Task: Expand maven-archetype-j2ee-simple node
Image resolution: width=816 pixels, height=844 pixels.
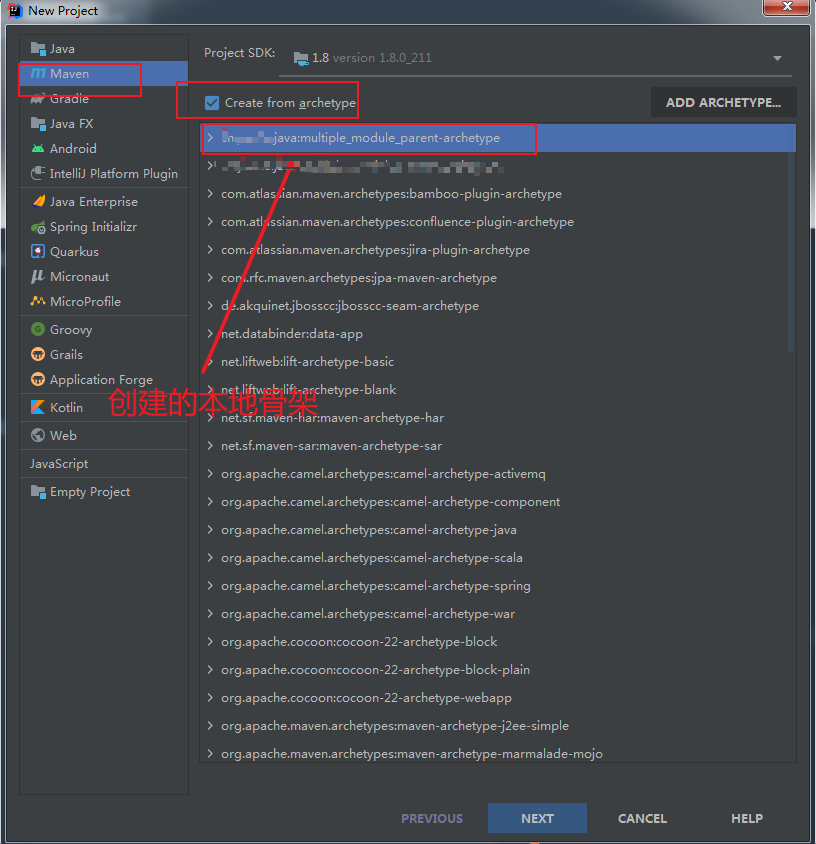Action: tap(210, 726)
